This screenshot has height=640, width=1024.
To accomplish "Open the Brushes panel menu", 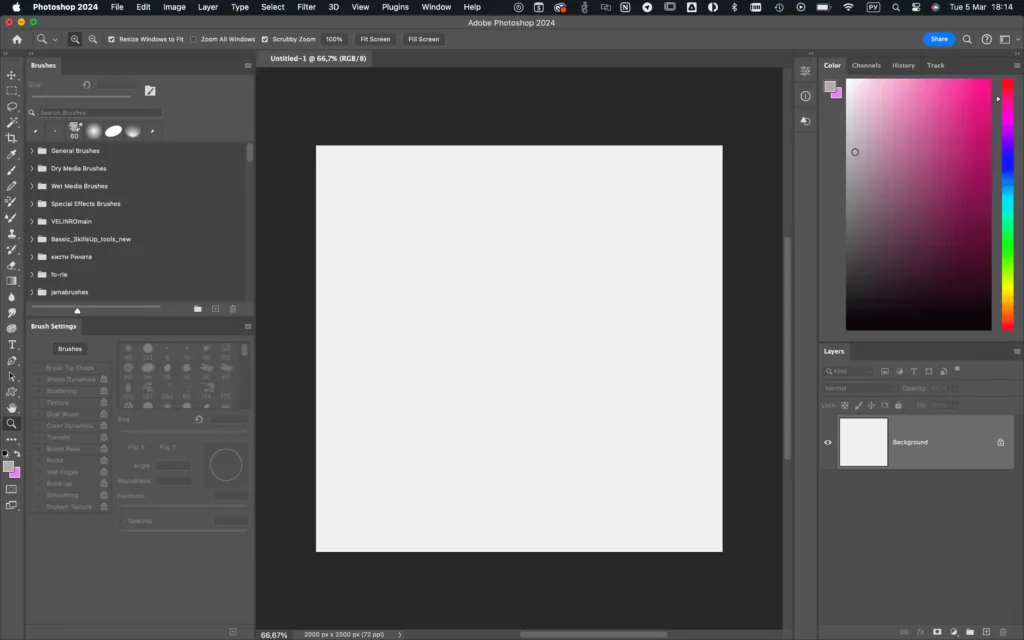I will 248,65.
